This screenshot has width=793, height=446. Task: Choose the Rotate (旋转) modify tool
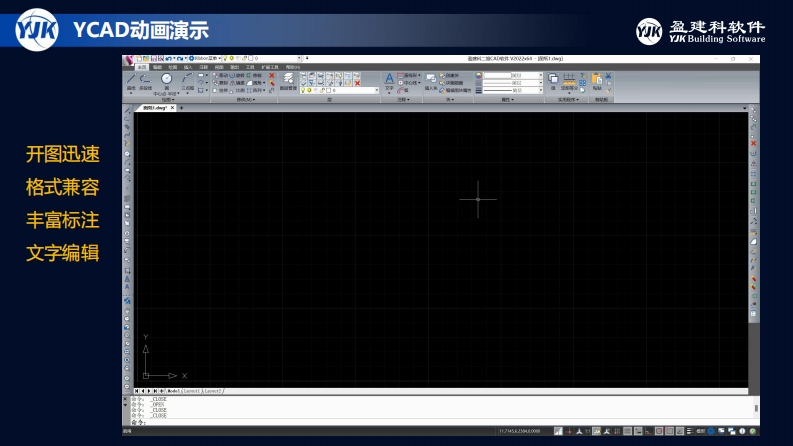point(237,75)
